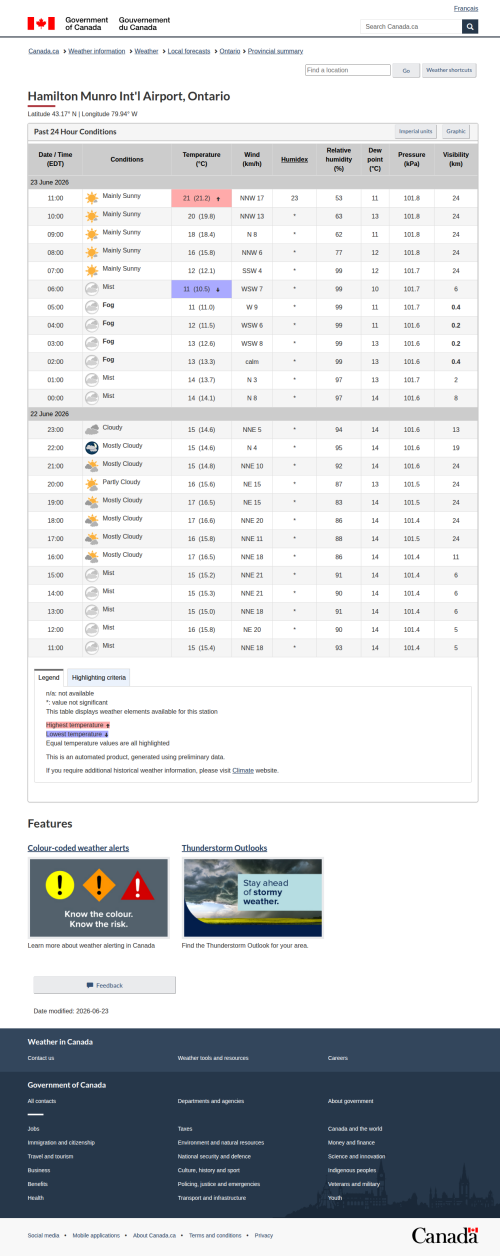Viewport: 500px width, 1256px height.
Task: Open the Climate website link
Action: 243,770
